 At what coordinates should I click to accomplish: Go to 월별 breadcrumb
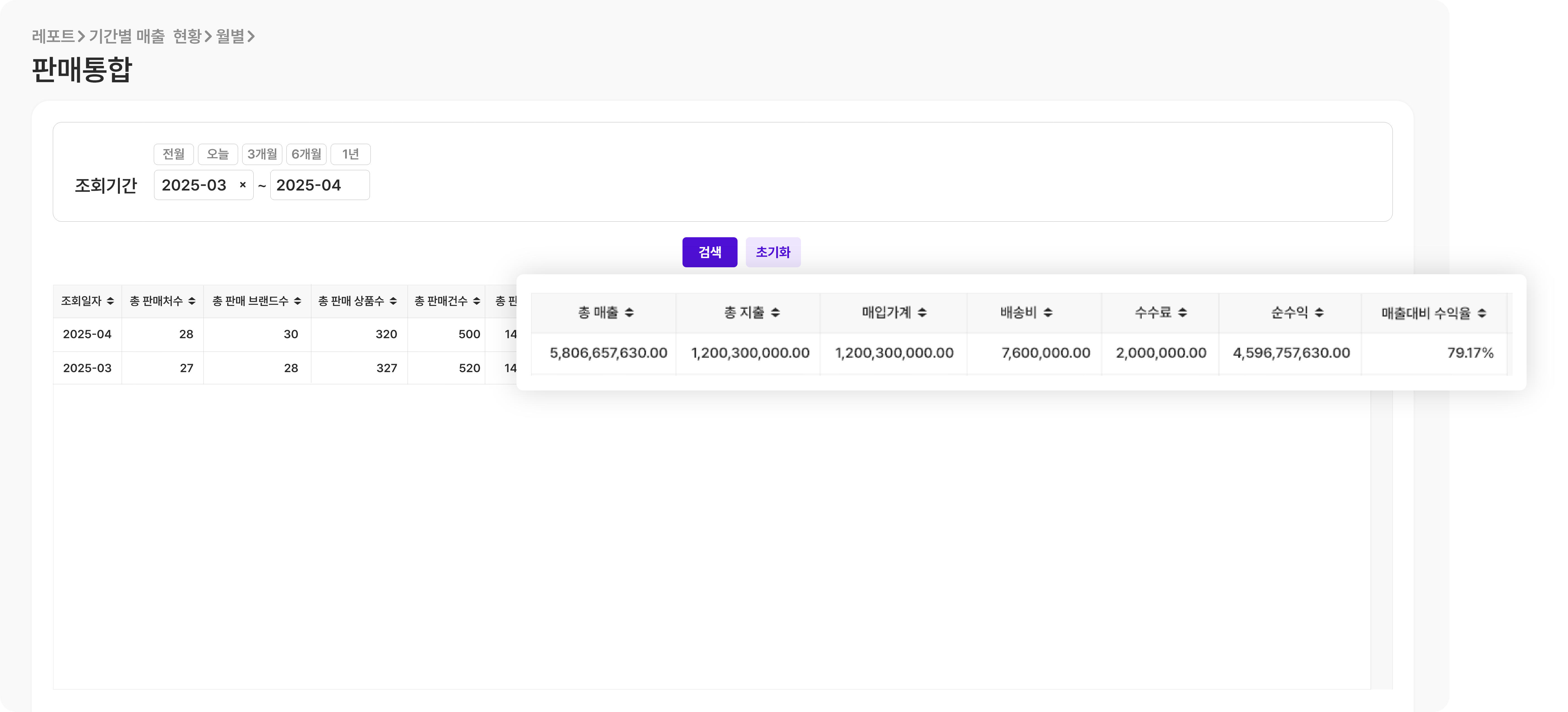coord(230,36)
